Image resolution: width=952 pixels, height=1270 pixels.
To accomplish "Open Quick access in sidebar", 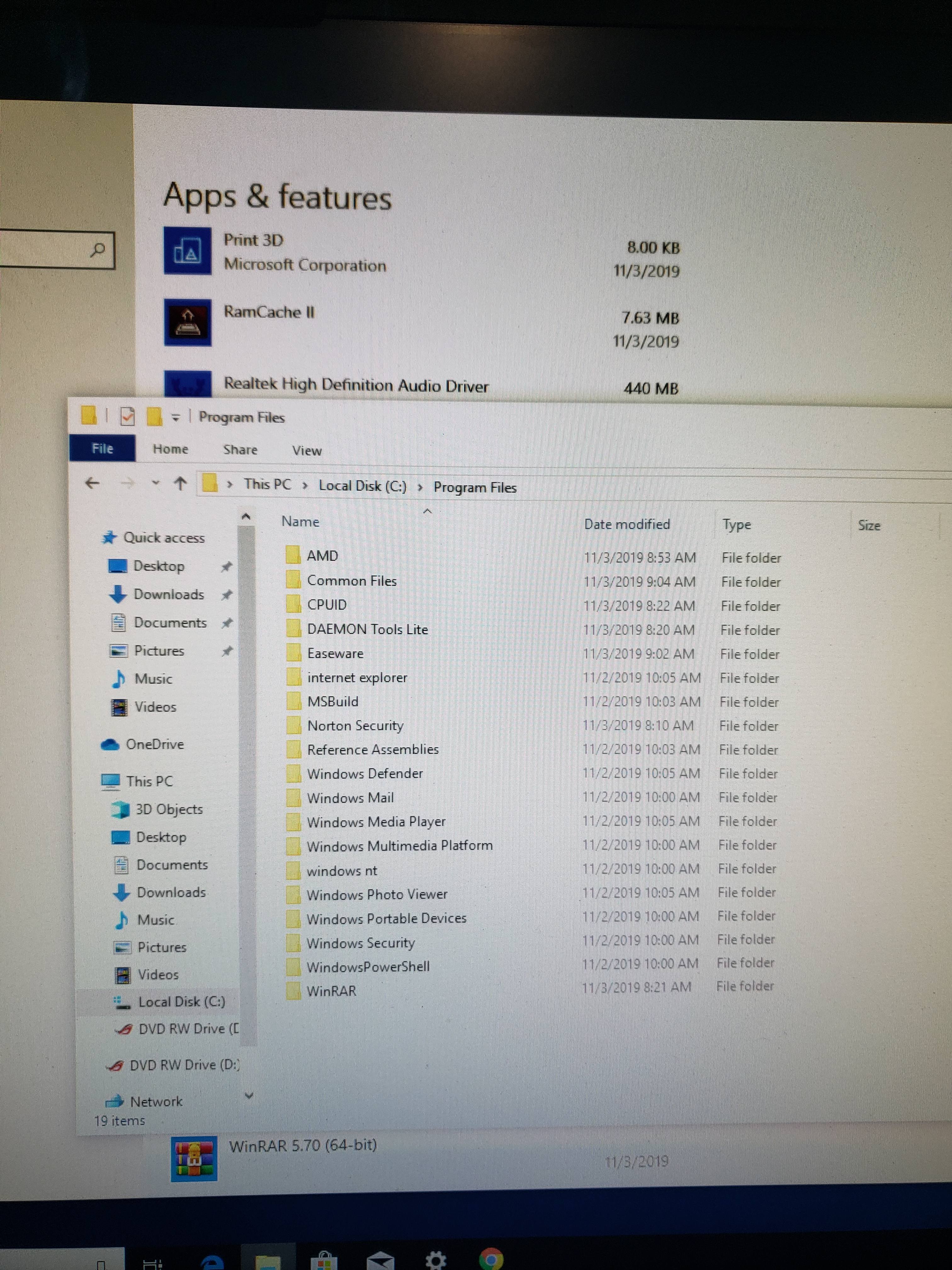I will (x=153, y=537).
